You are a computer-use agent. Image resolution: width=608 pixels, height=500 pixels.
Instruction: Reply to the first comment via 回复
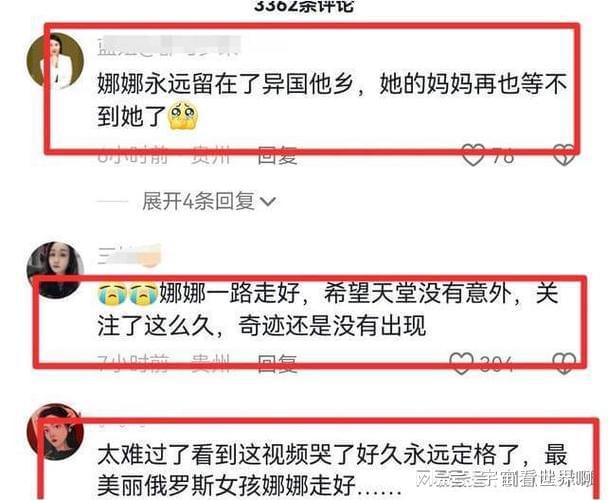click(x=278, y=156)
